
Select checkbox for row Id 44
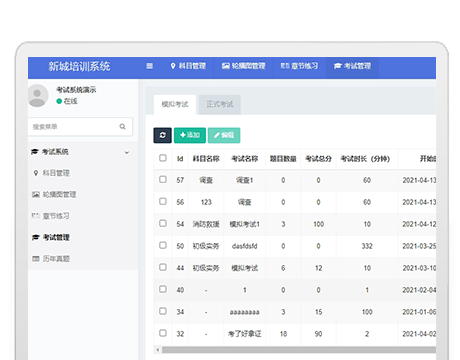[x=163, y=267]
